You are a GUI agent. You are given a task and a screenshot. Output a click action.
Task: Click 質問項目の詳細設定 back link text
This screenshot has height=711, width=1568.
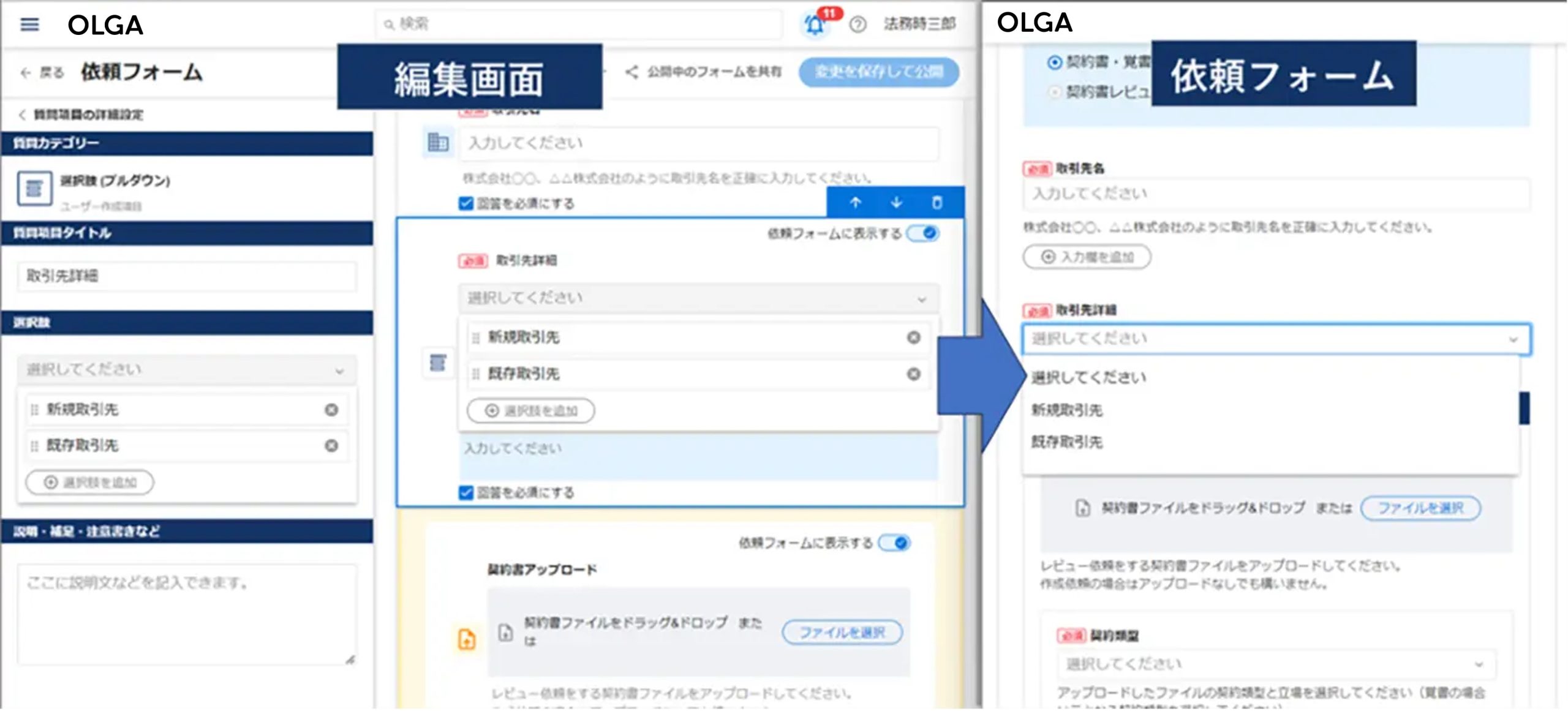pos(88,115)
